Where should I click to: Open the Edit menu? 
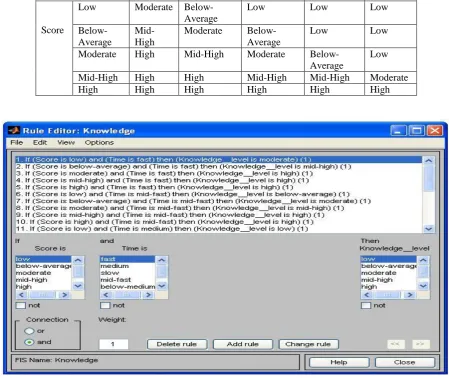pyautogui.click(x=40, y=143)
